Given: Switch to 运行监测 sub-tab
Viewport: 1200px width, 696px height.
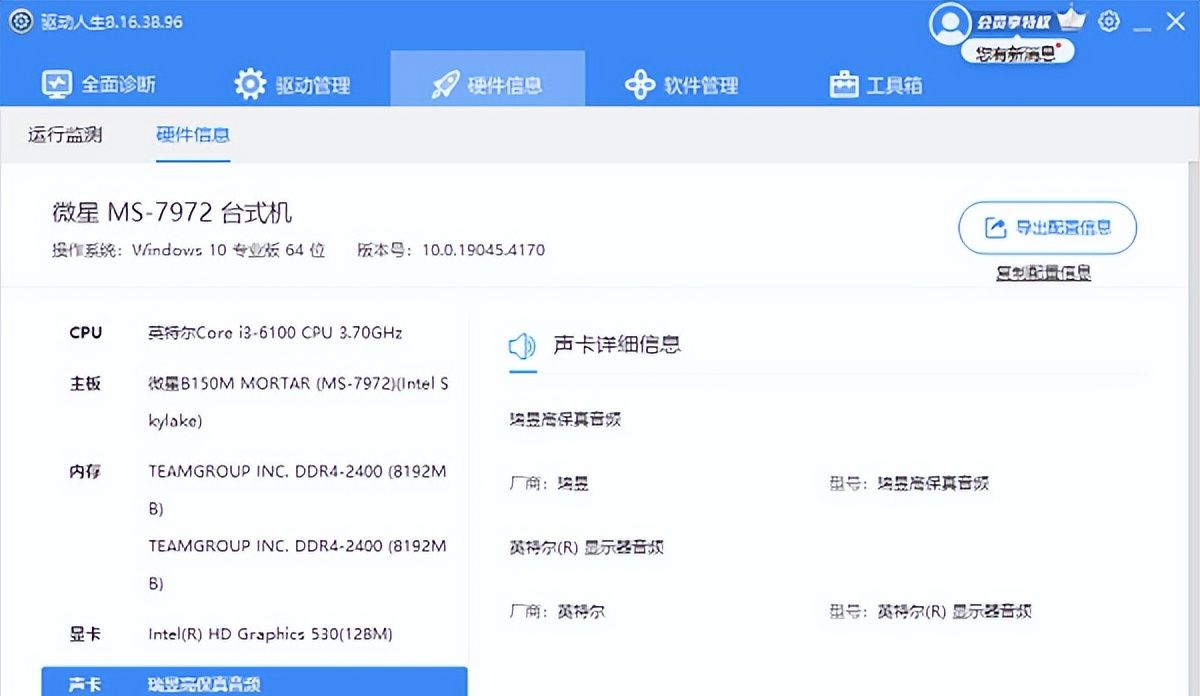Looking at the screenshot, I should (x=65, y=135).
